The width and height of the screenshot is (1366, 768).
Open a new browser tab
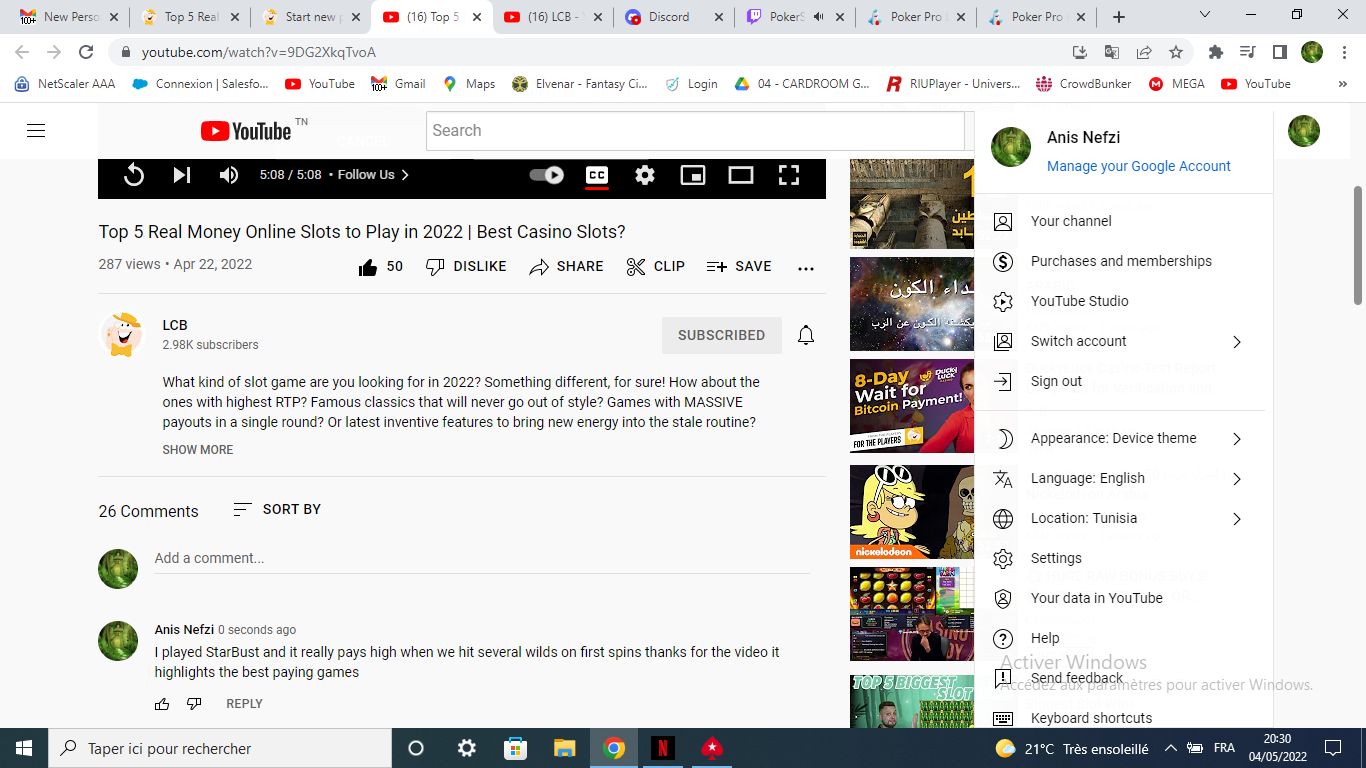[x=1119, y=17]
